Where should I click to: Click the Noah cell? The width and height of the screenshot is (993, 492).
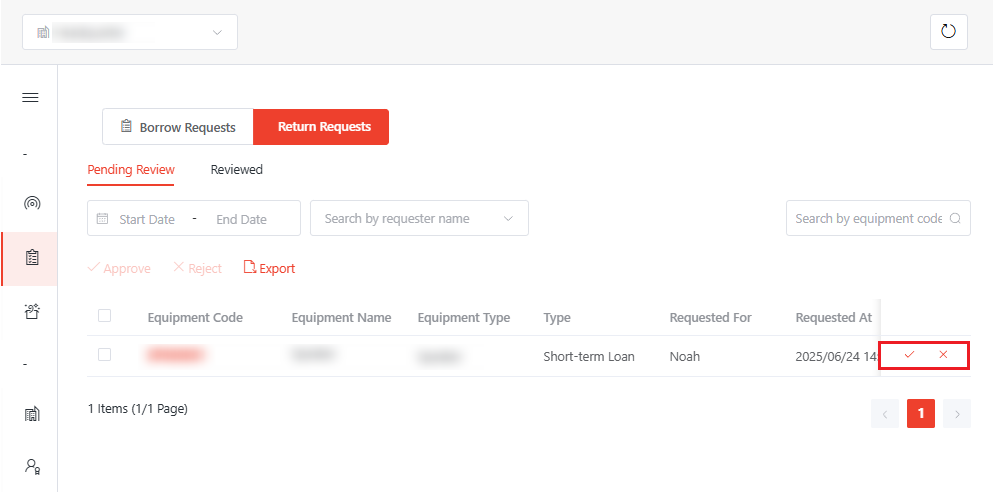coord(685,356)
